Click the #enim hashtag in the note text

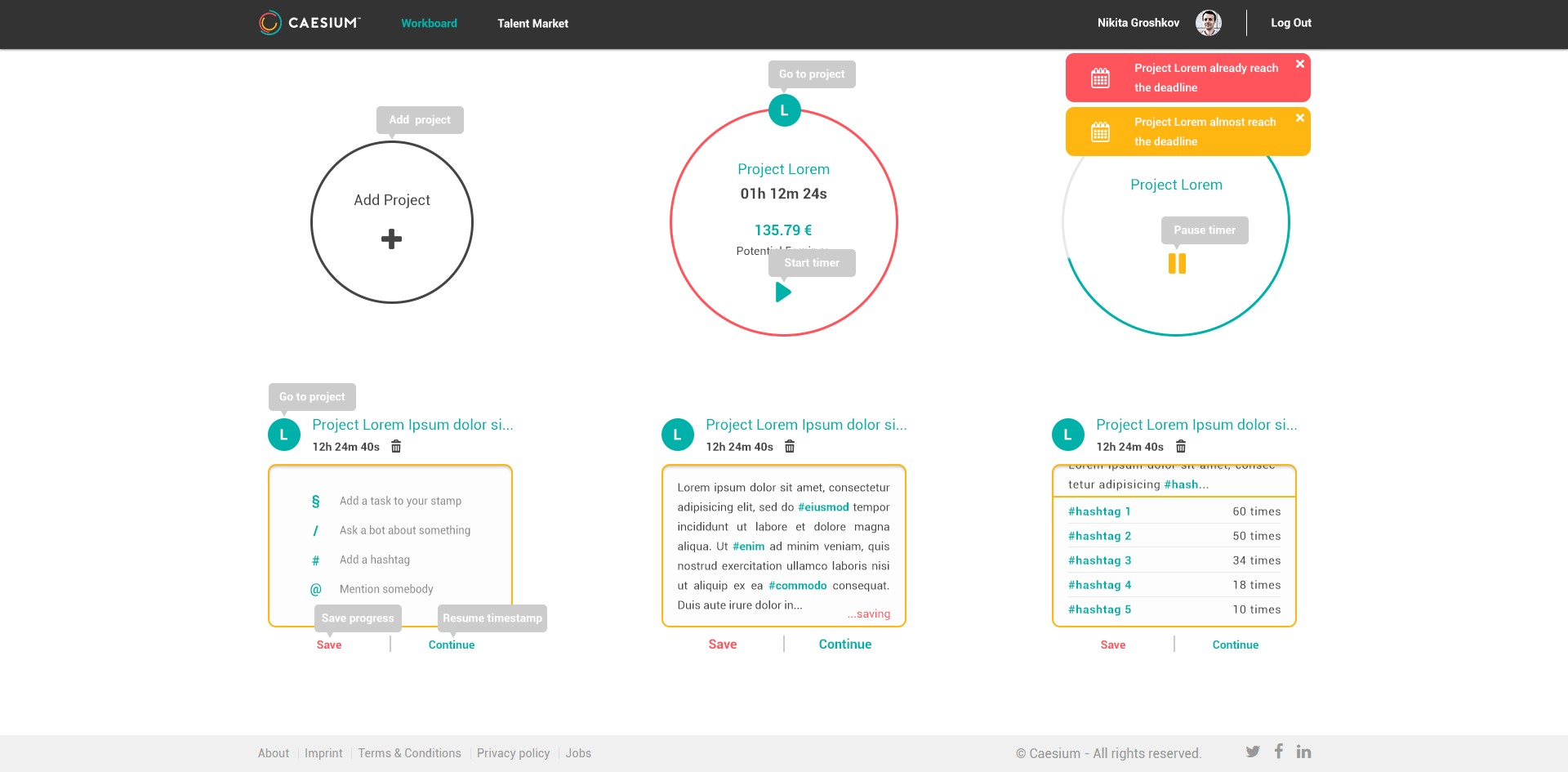click(749, 547)
